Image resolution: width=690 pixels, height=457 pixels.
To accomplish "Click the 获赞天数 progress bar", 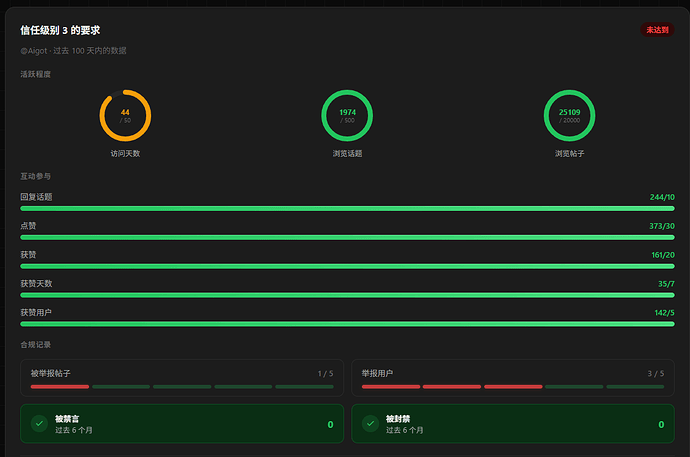I will click(x=347, y=295).
